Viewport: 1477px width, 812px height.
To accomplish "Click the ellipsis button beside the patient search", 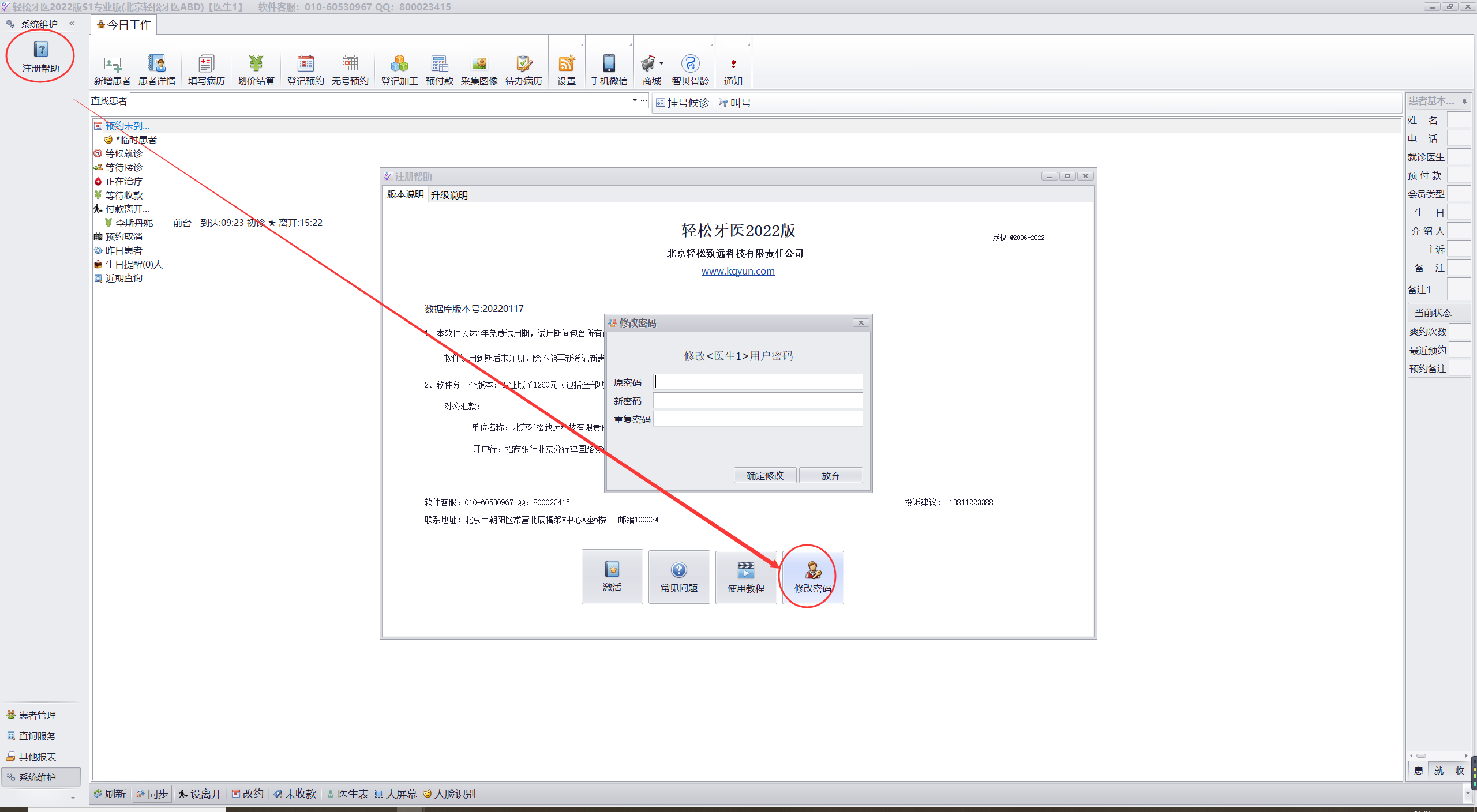I will [644, 100].
